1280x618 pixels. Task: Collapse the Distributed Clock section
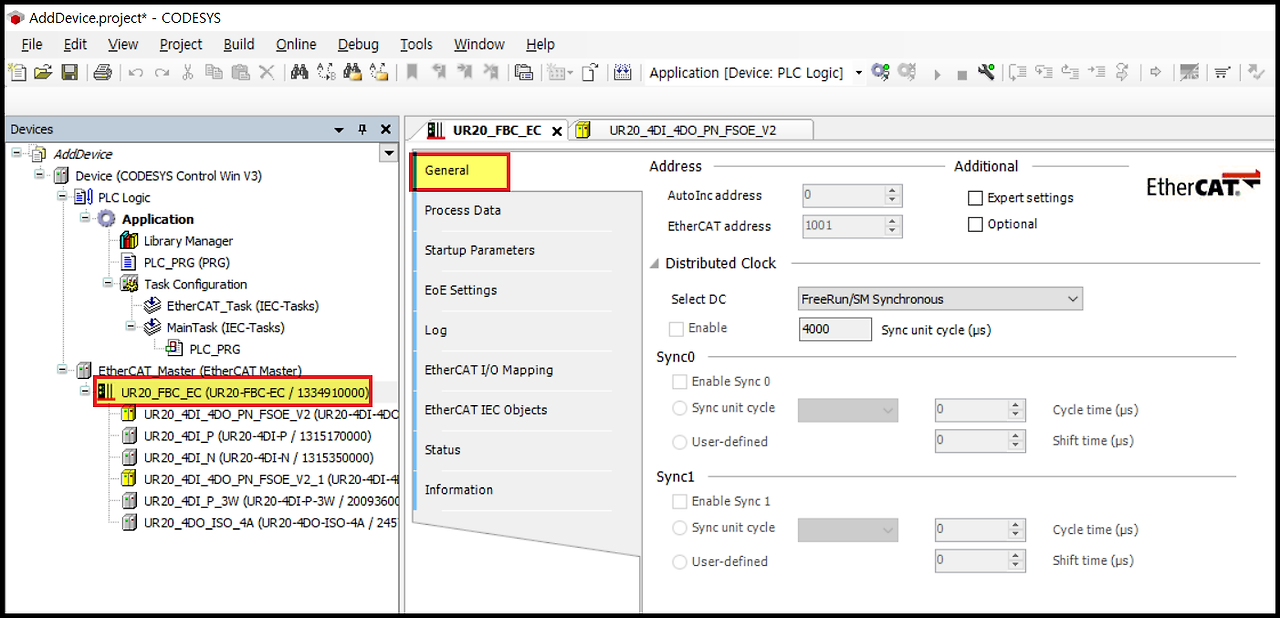tap(653, 263)
